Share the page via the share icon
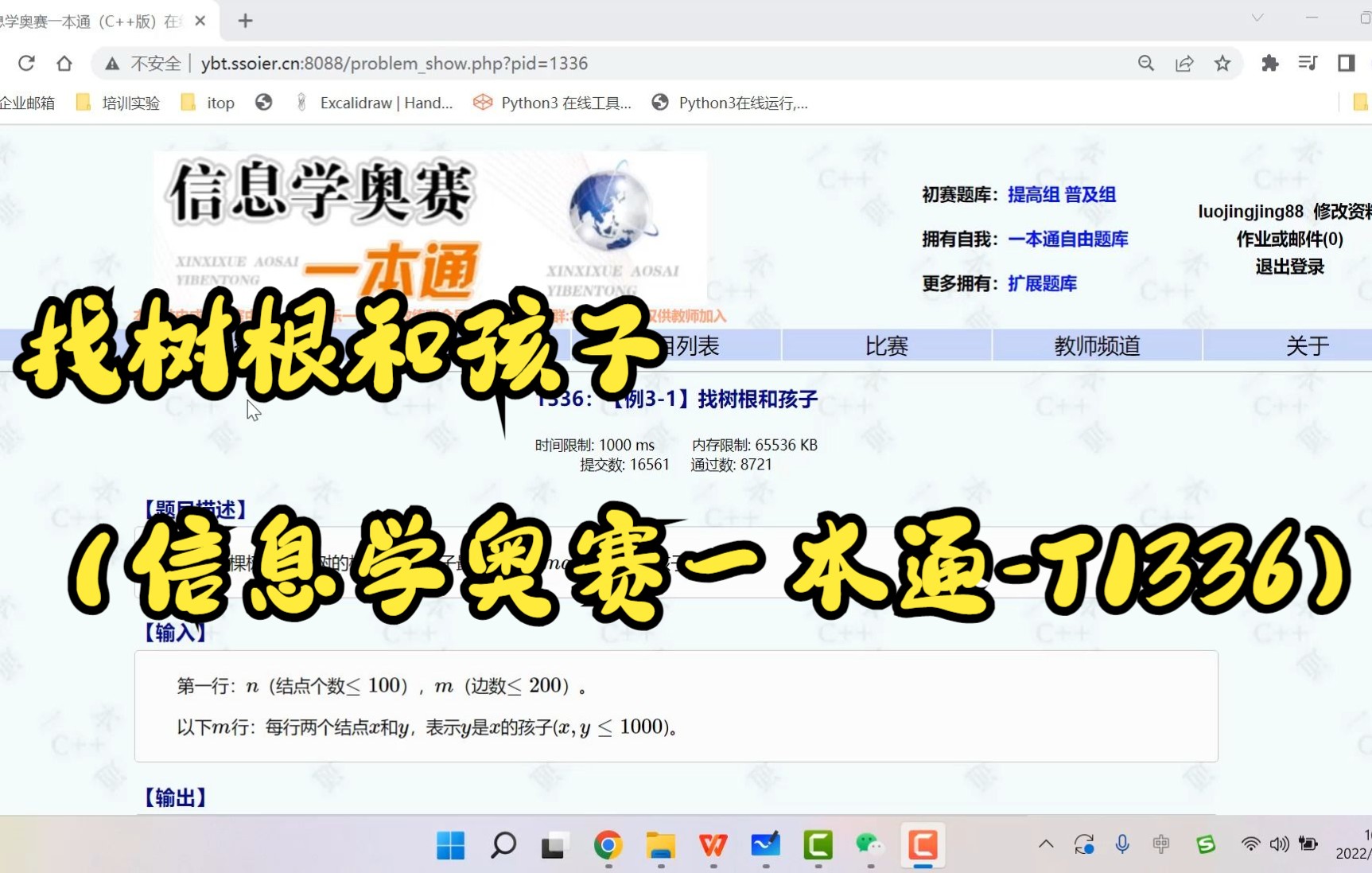 [x=1184, y=63]
